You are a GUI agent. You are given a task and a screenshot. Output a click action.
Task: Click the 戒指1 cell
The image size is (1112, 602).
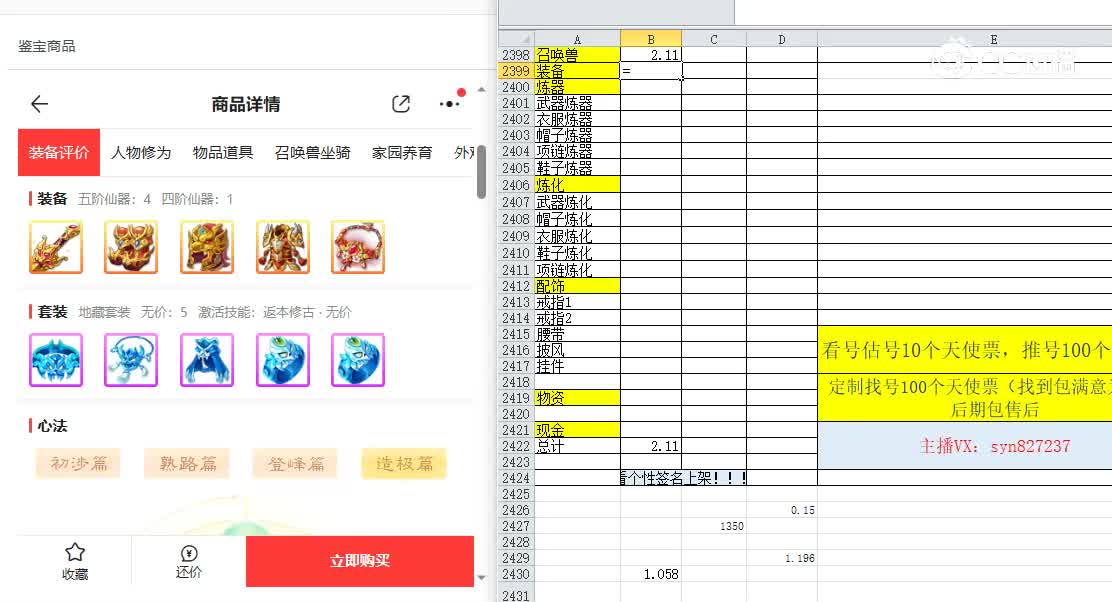577,303
